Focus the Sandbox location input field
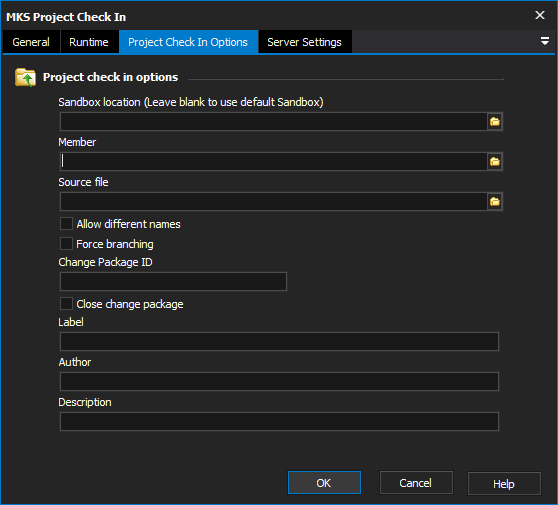The width and height of the screenshot is (558, 505). tap(273, 122)
